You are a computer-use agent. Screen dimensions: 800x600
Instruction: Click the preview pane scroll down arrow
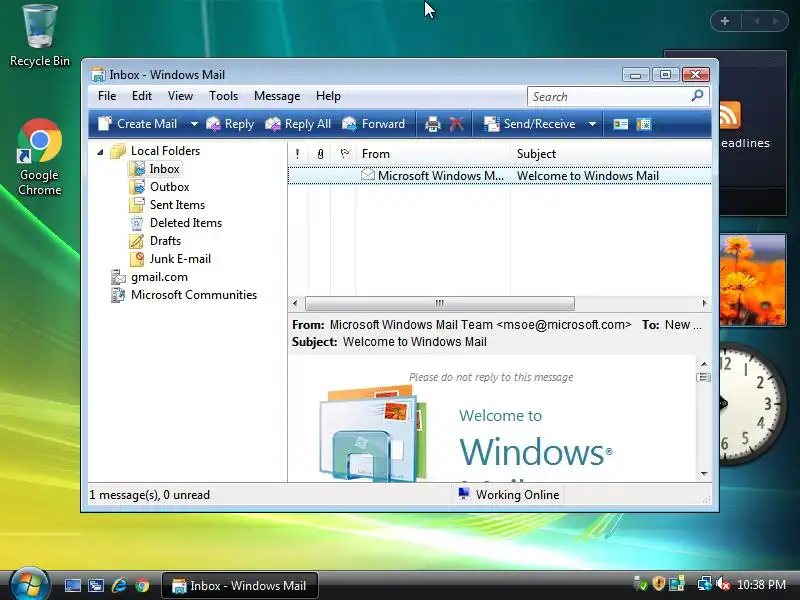pos(704,474)
